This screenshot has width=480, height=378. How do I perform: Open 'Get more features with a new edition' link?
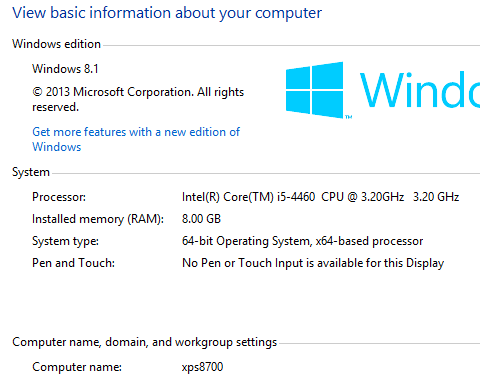136,139
